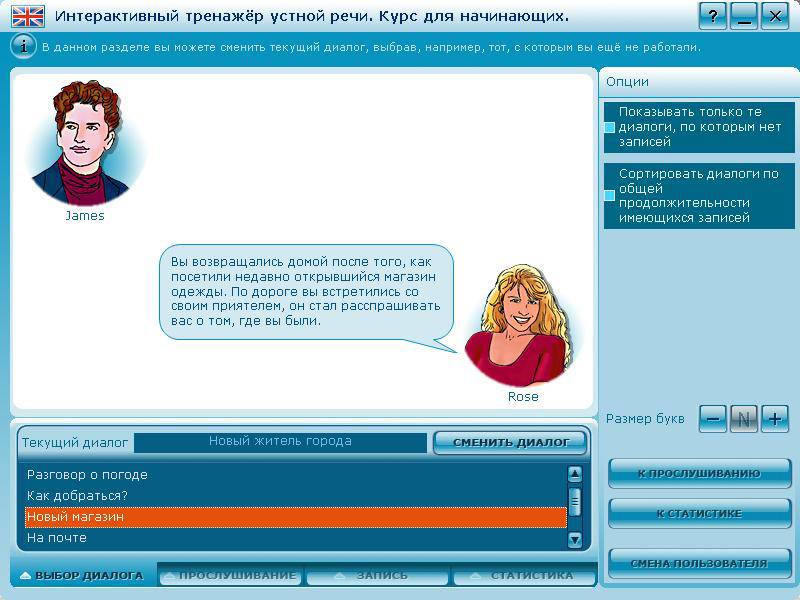Click the info icon in the hint bar
Image resolution: width=800 pixels, height=600 pixels.
(23, 46)
